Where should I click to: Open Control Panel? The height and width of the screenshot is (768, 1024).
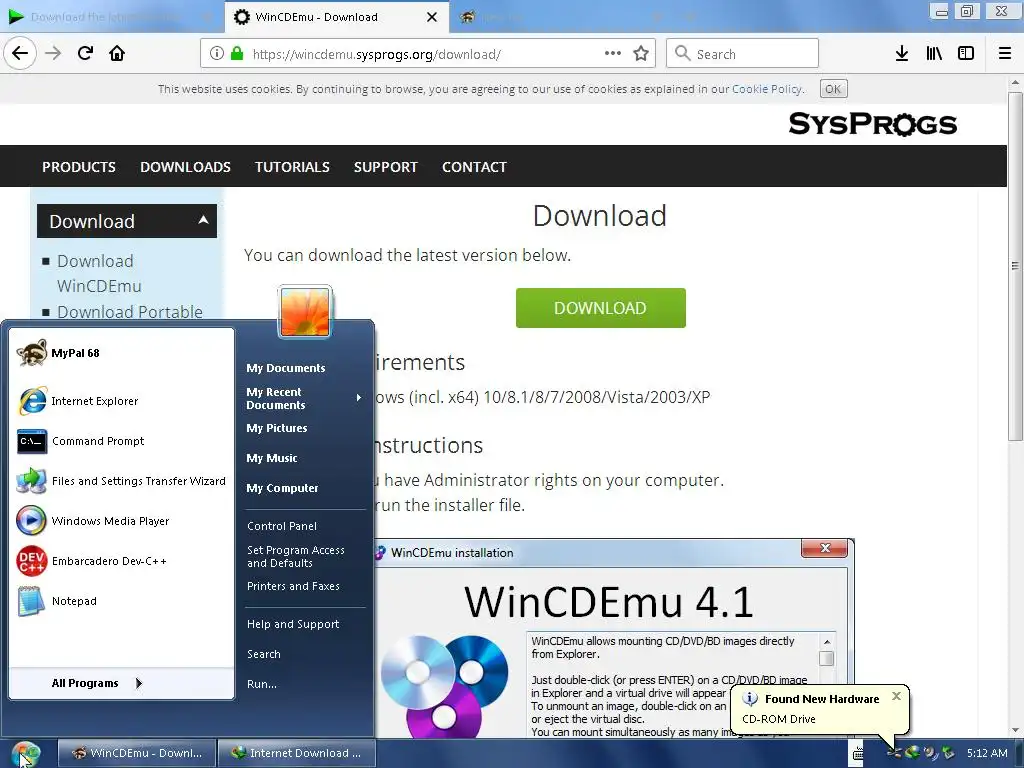pos(281,526)
